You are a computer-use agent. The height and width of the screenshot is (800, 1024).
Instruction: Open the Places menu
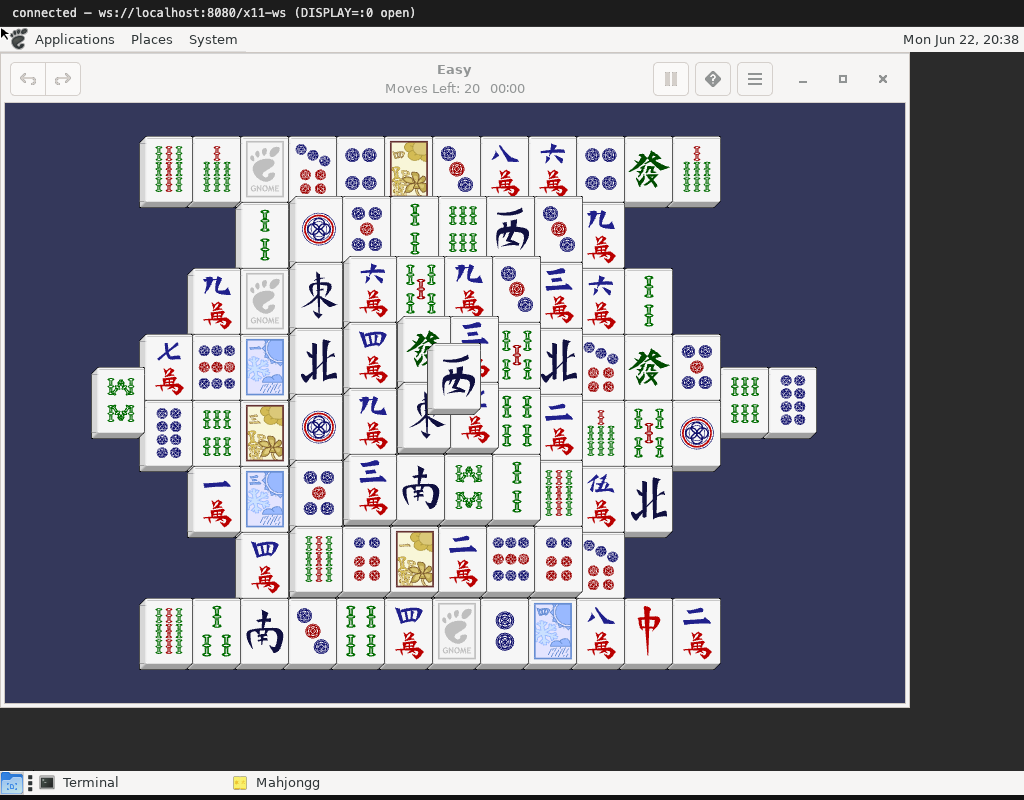[x=152, y=39]
